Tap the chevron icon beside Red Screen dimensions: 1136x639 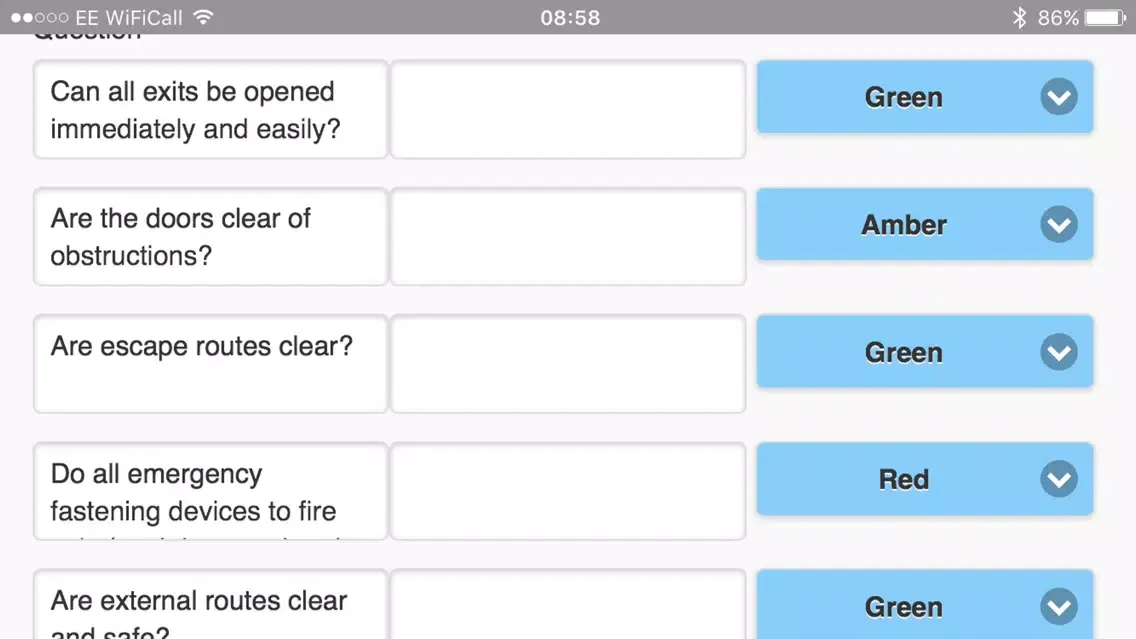tap(1058, 479)
